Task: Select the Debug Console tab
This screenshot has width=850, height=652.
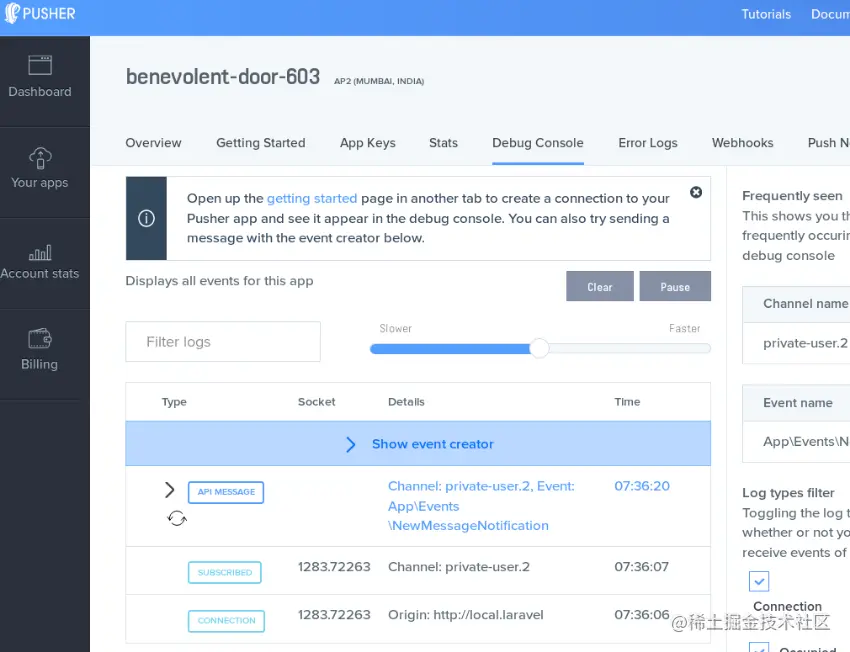Action: (538, 143)
